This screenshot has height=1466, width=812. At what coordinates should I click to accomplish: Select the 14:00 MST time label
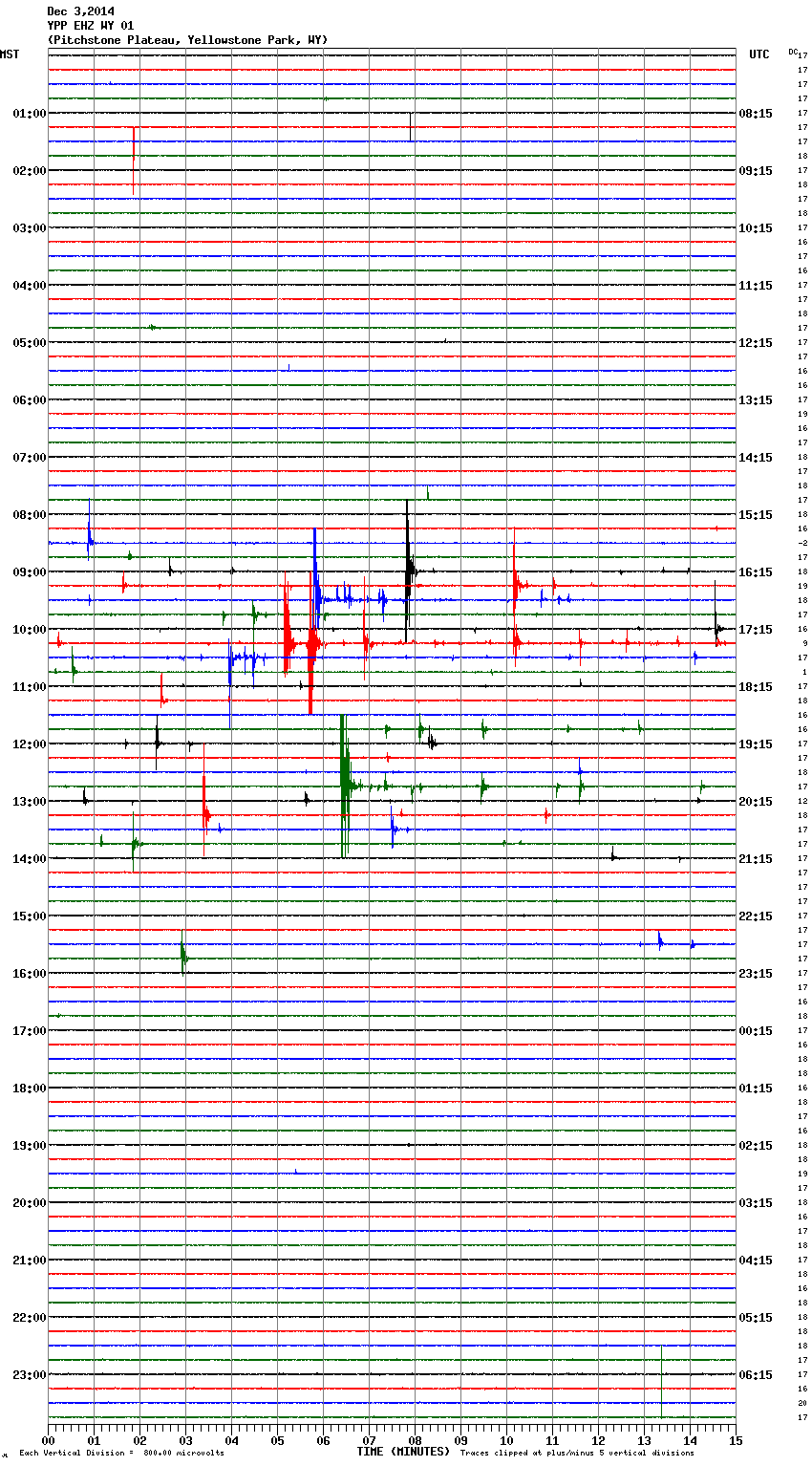pyautogui.click(x=30, y=859)
